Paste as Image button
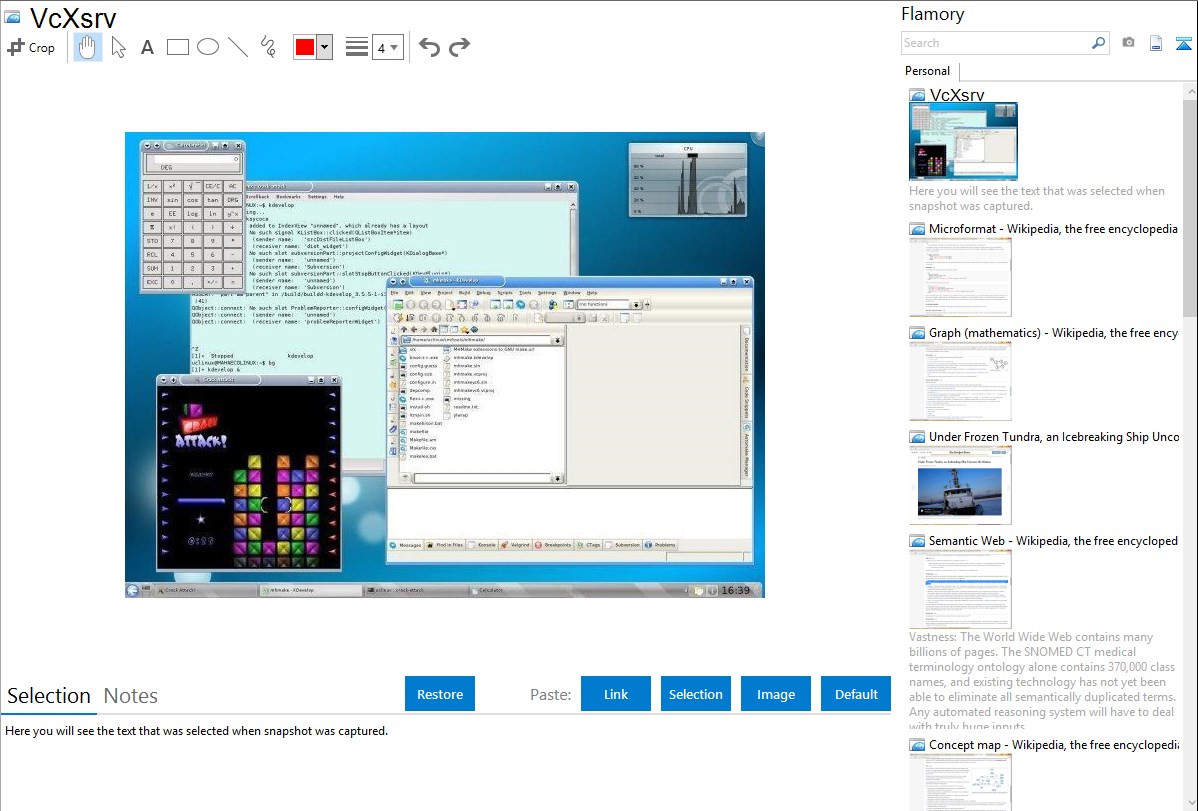The image size is (1198, 811). click(776, 694)
